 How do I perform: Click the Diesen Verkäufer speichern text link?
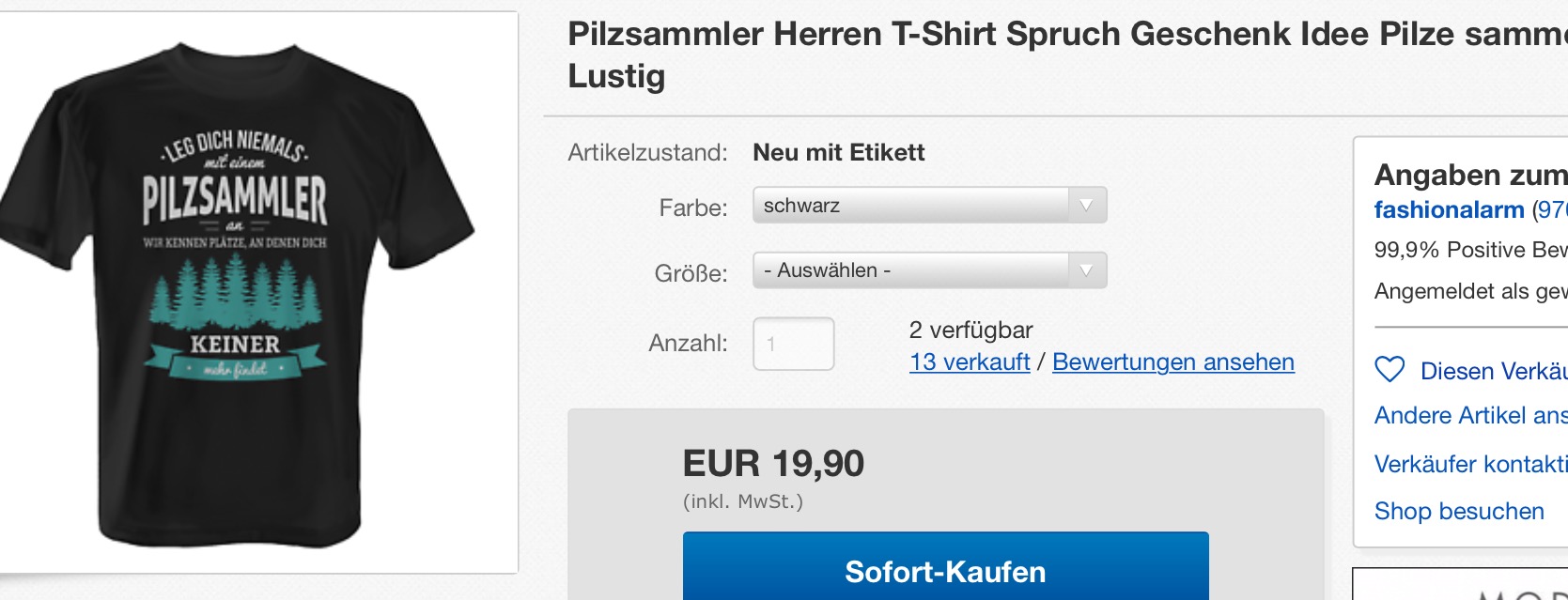[x=1493, y=371]
